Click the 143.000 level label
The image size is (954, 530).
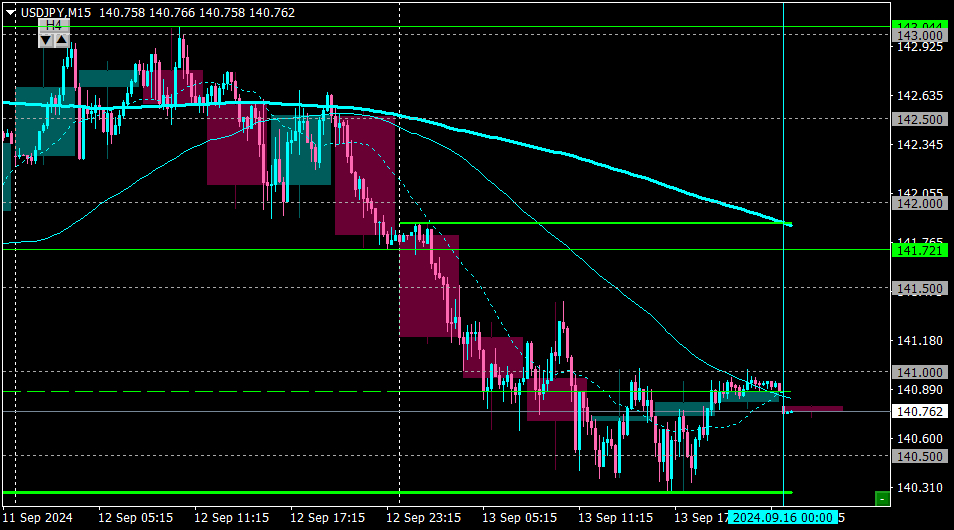point(919,36)
